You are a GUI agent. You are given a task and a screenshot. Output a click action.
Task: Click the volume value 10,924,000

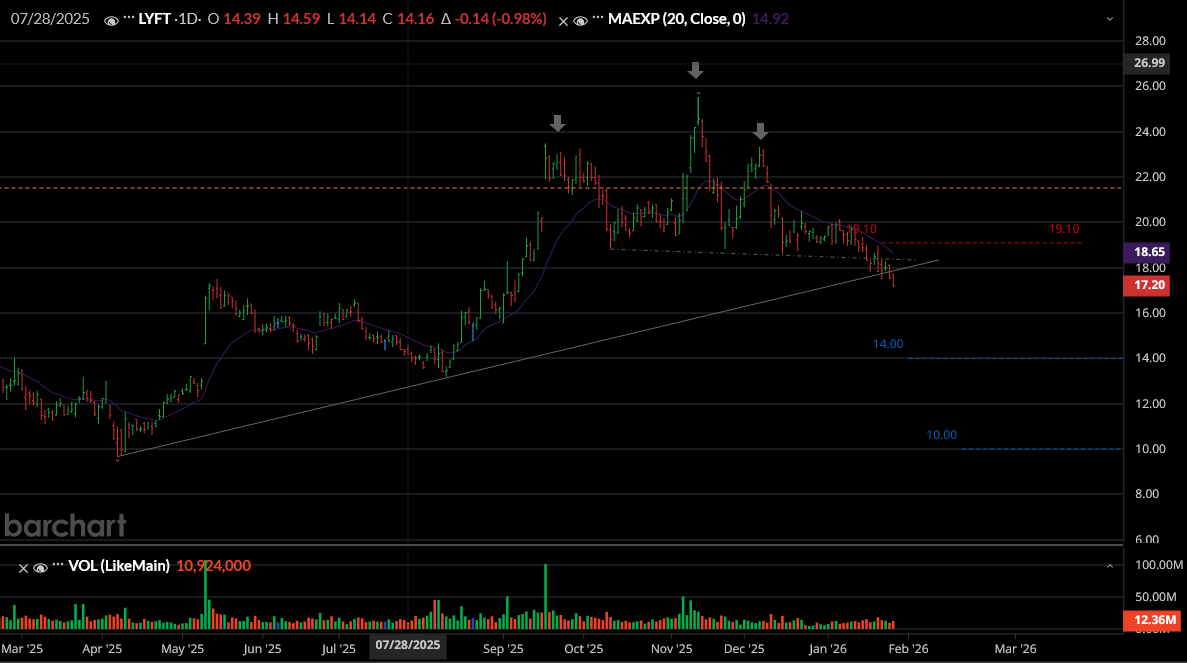tap(213, 565)
